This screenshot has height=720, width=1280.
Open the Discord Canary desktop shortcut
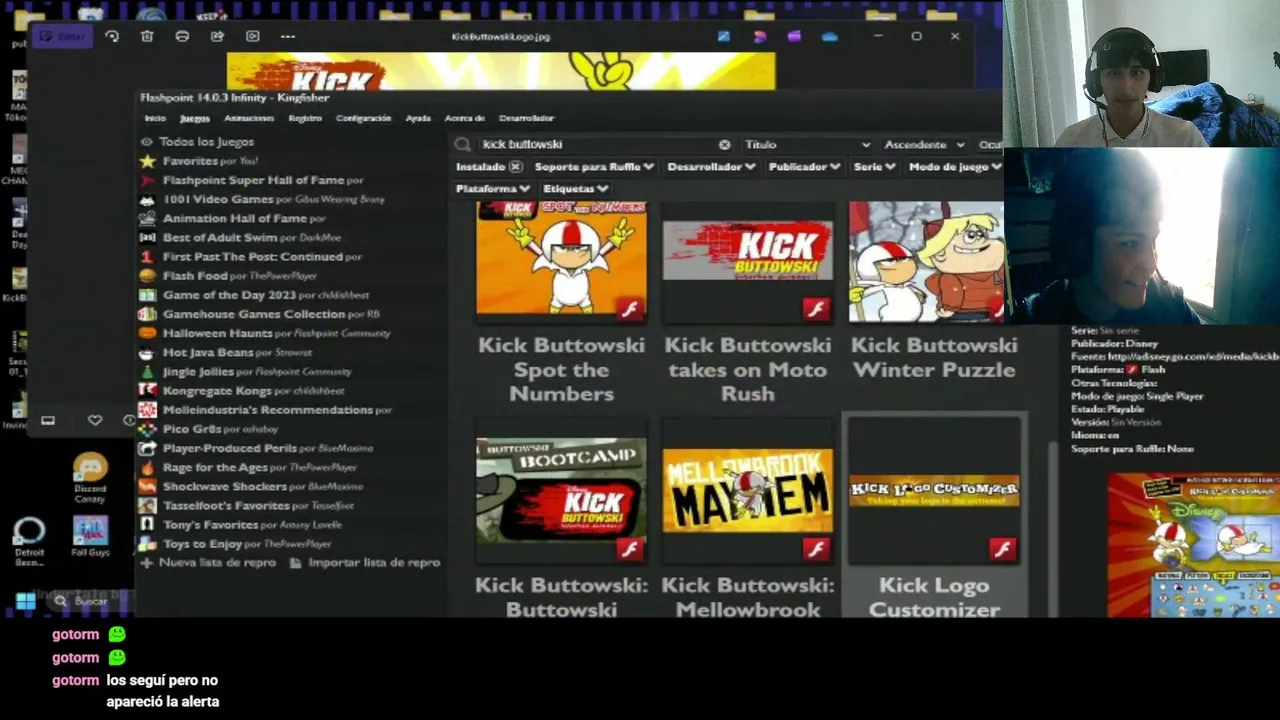click(x=90, y=478)
